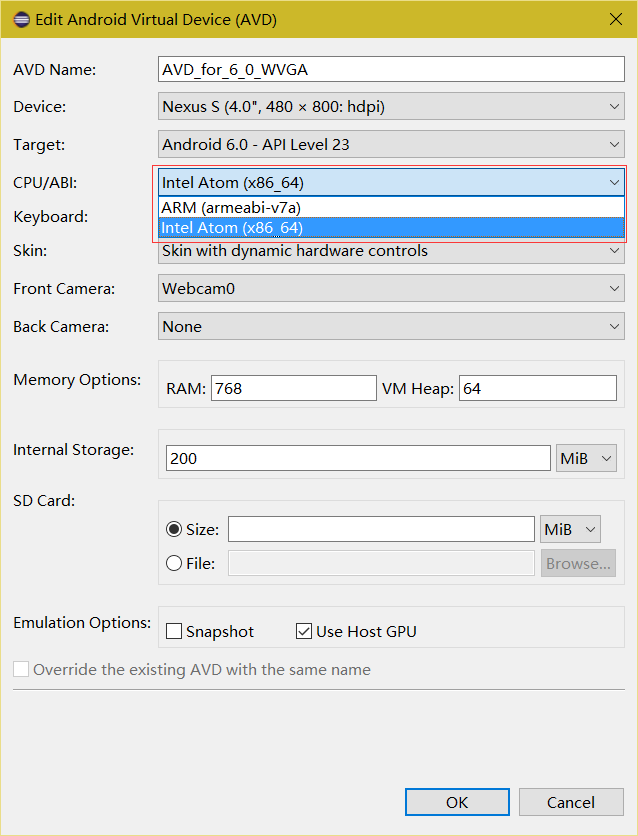This screenshot has height=836, width=638.
Task: Click the Cancel button
Action: tap(571, 802)
